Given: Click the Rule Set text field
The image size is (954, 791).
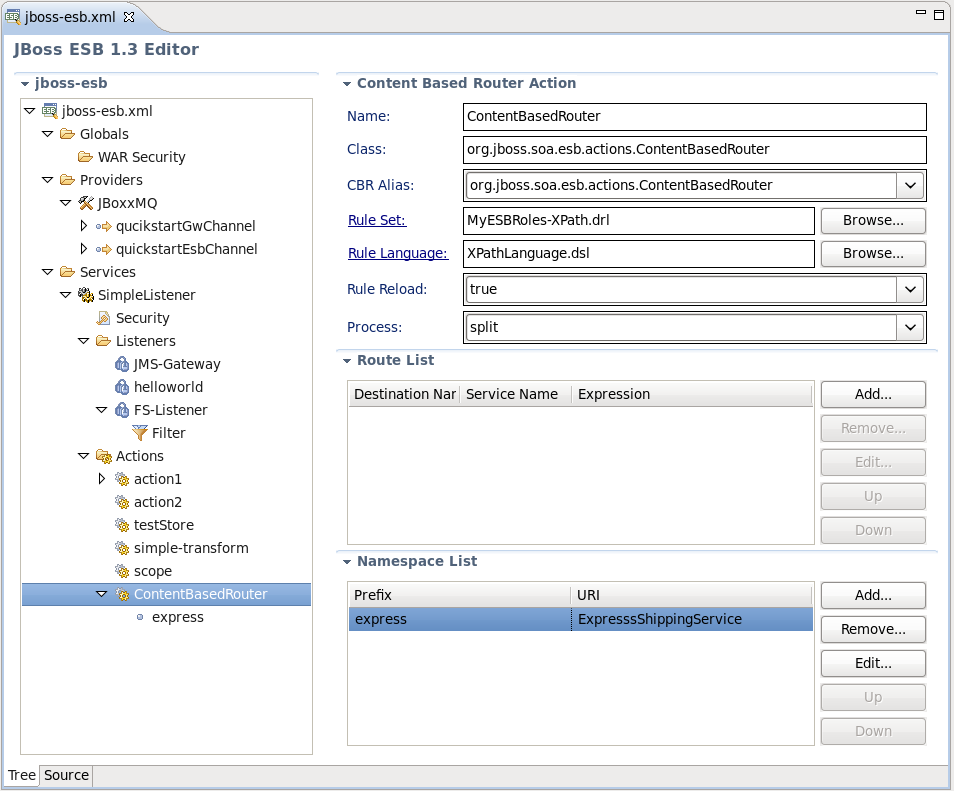Looking at the screenshot, I should (x=639, y=221).
